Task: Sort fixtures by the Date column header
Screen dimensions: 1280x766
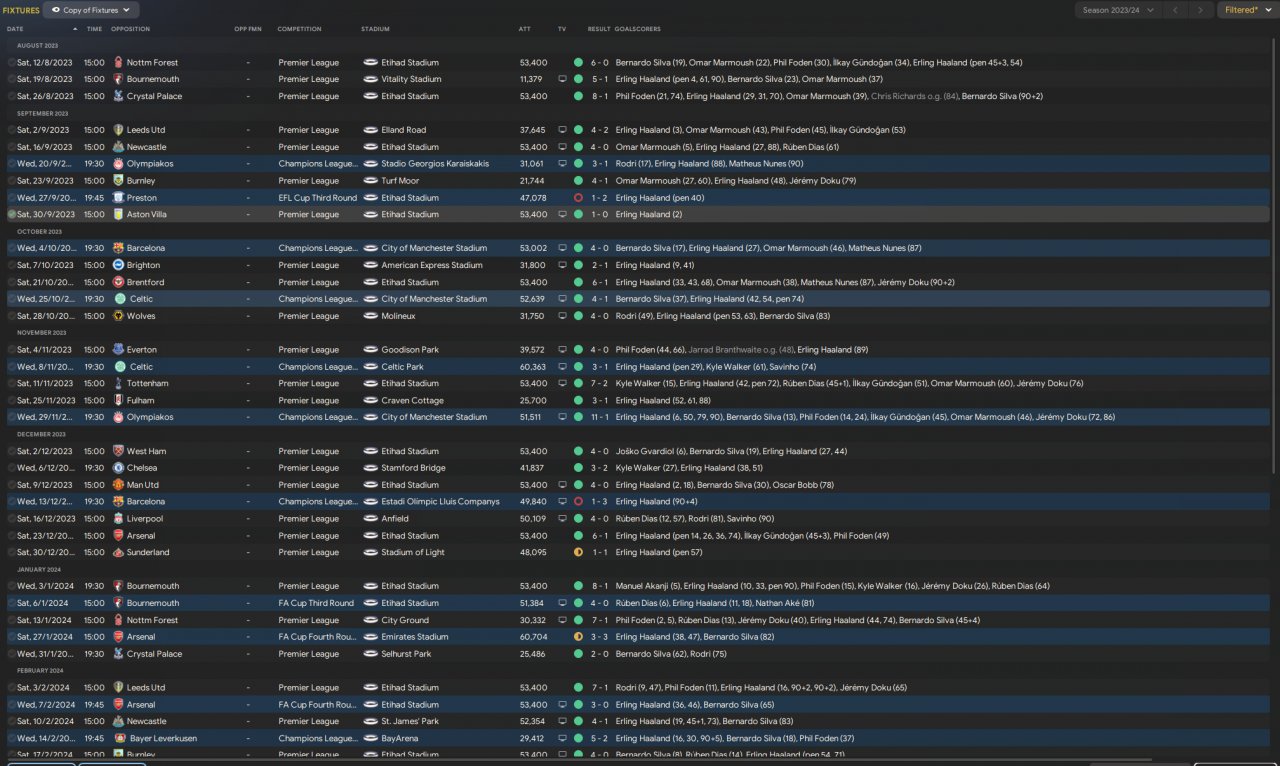Action: (x=15, y=29)
